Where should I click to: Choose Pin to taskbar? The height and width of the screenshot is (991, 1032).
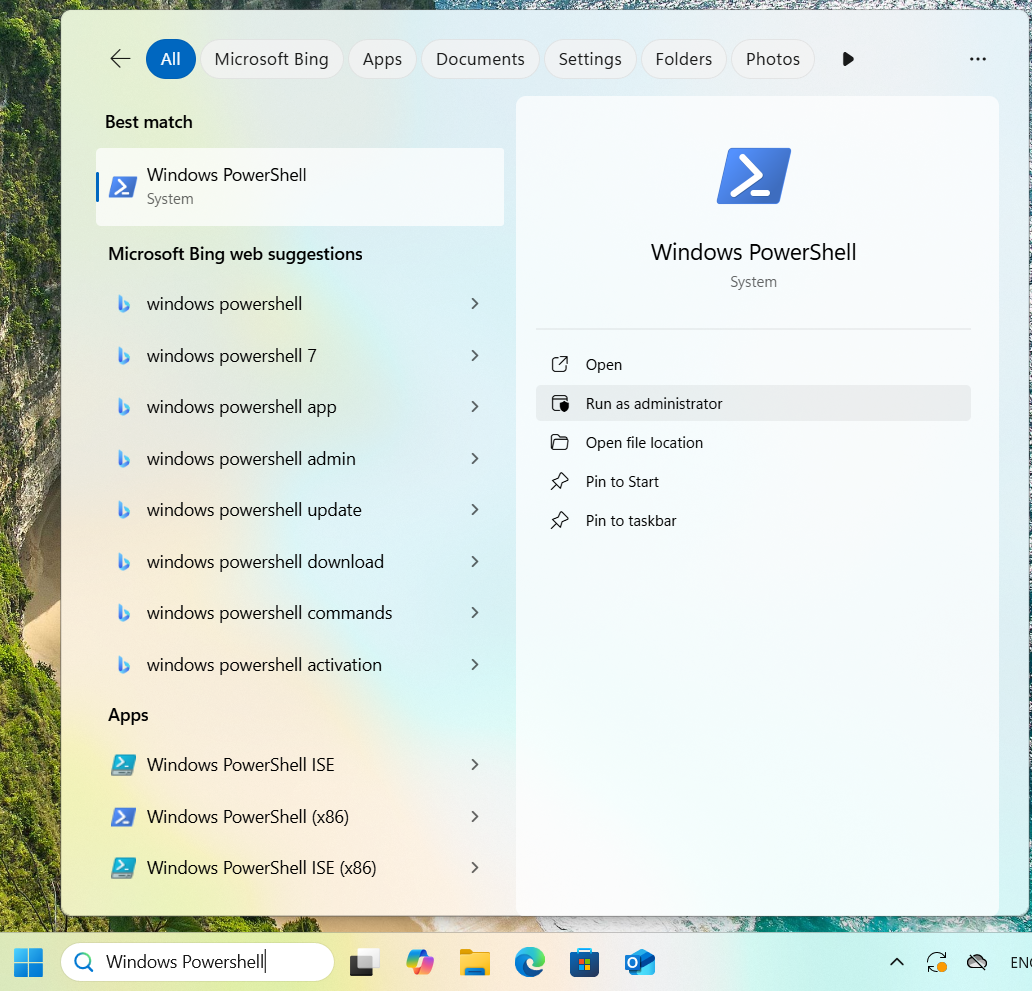point(754,521)
